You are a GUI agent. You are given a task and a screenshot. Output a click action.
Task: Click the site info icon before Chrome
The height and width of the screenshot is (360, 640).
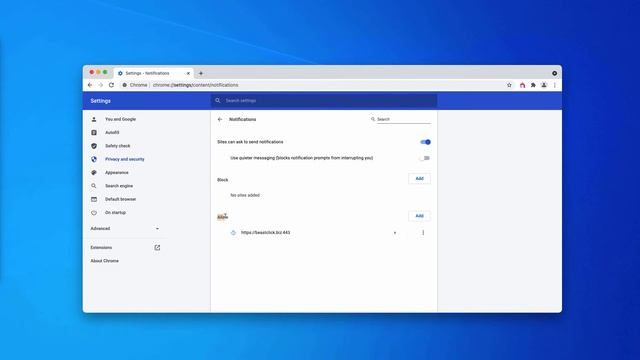tap(124, 85)
